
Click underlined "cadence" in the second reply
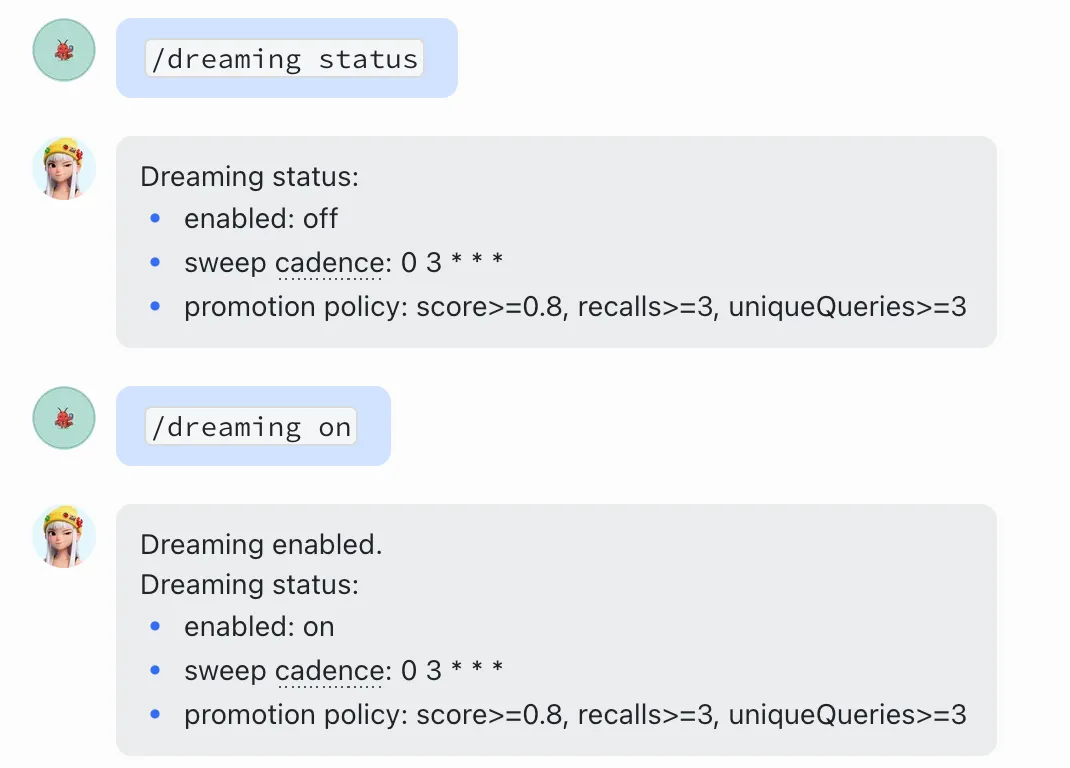pos(330,671)
